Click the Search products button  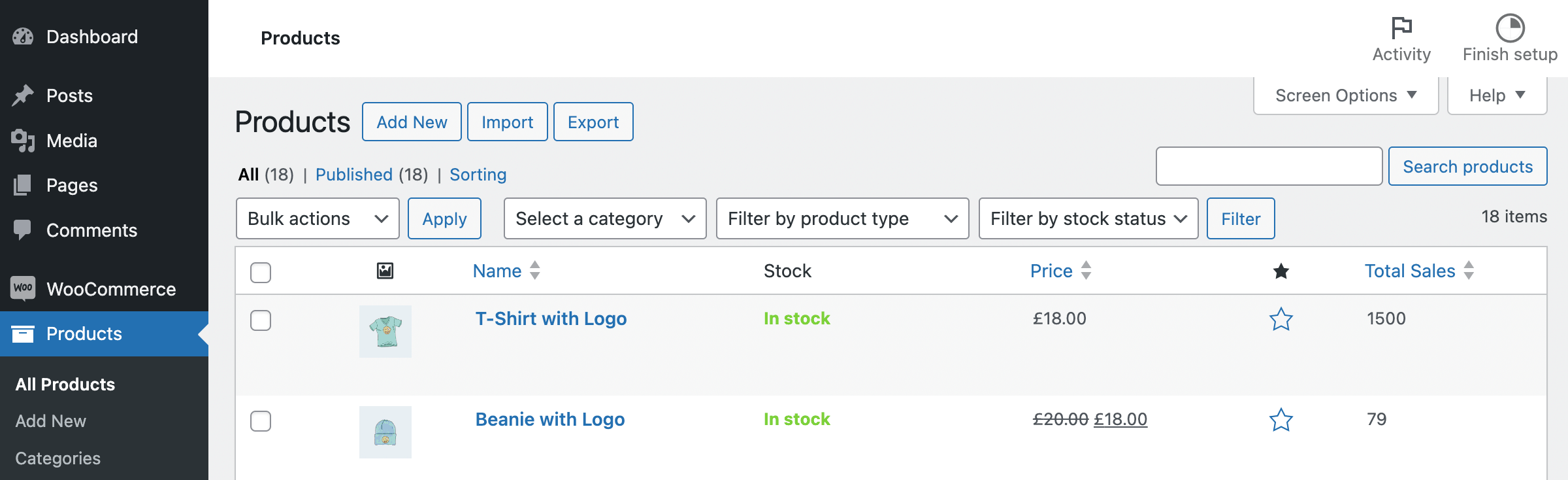[1468, 166]
